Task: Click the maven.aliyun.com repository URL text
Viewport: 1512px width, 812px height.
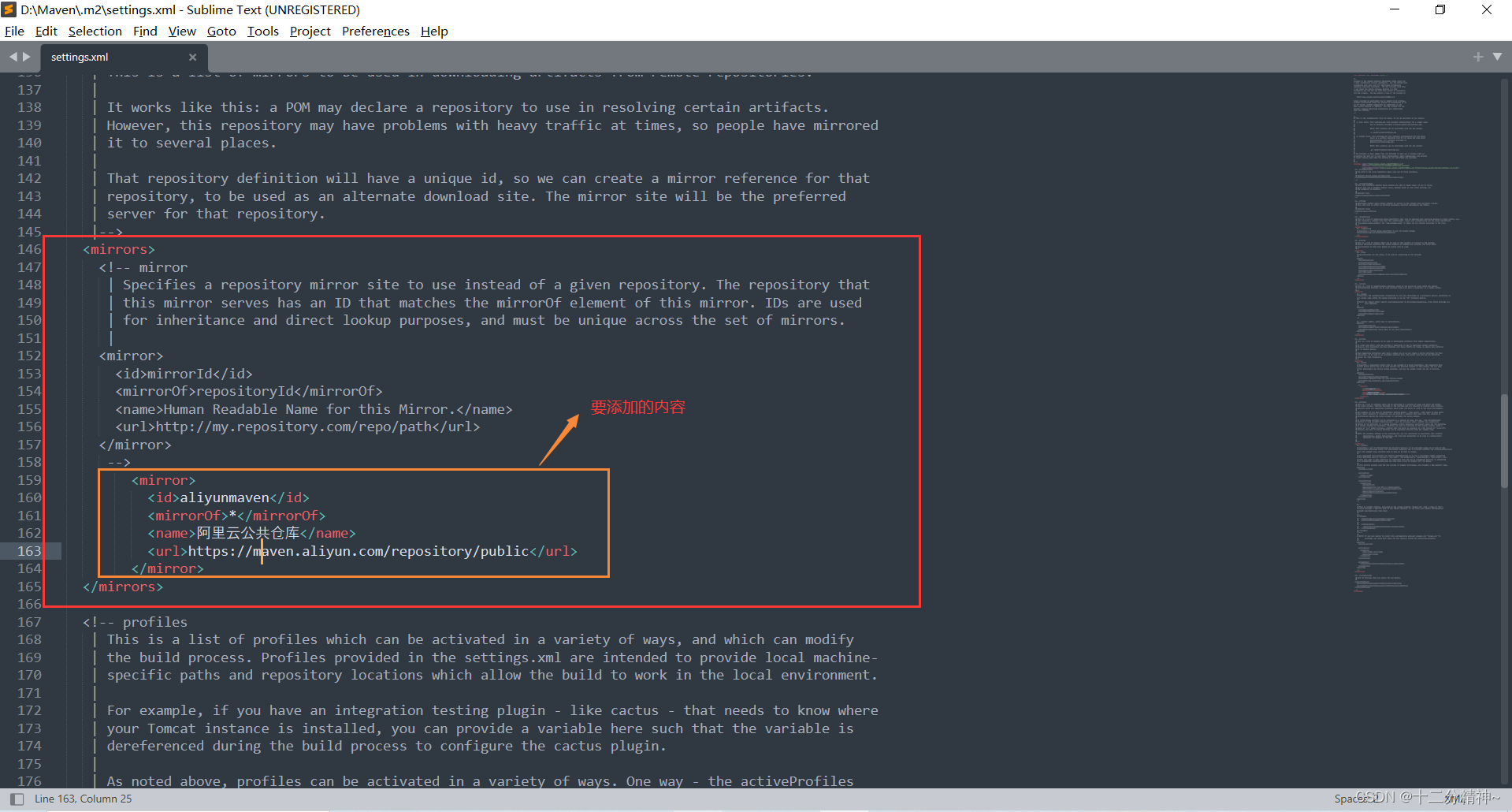Action: (358, 551)
